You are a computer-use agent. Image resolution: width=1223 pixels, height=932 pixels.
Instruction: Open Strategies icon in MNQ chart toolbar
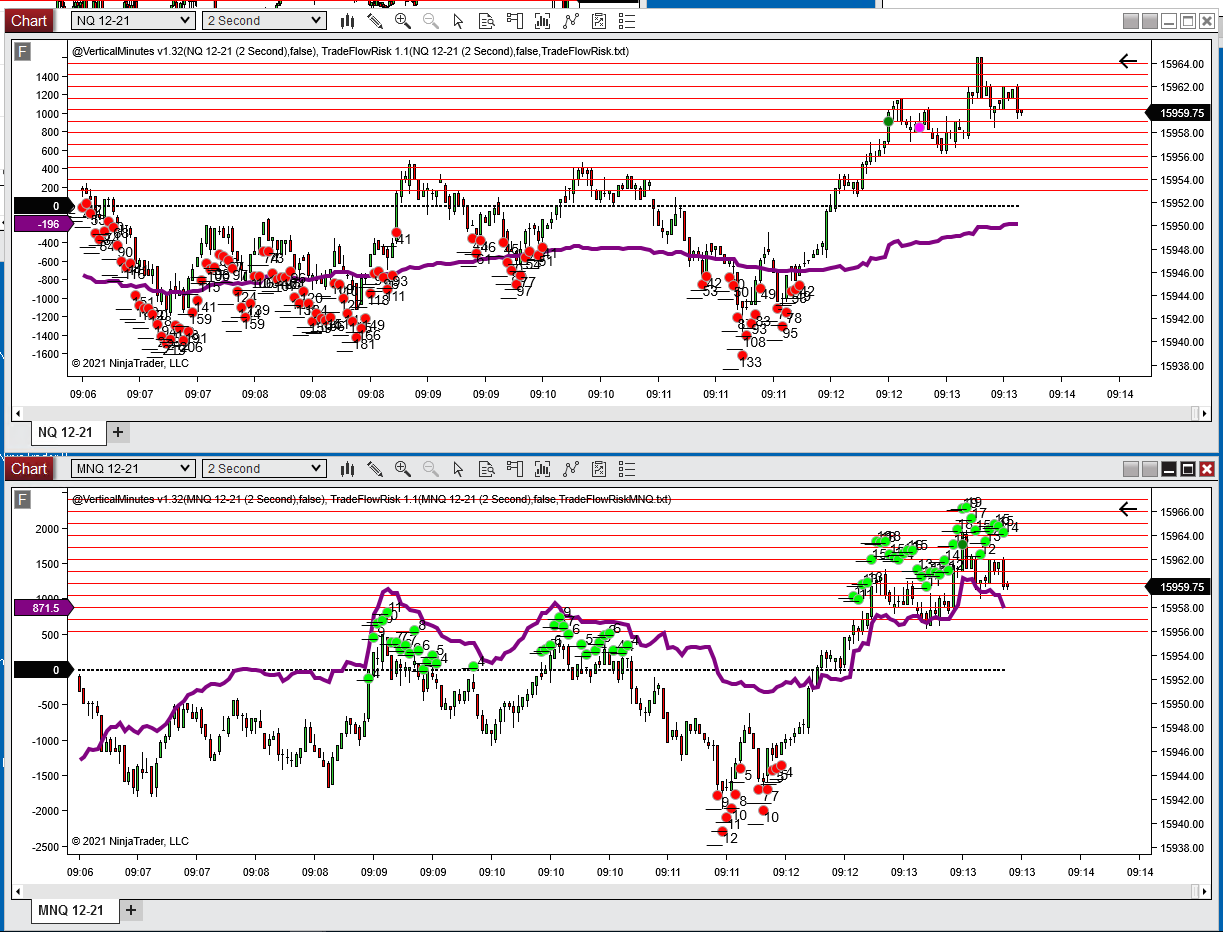click(599, 468)
